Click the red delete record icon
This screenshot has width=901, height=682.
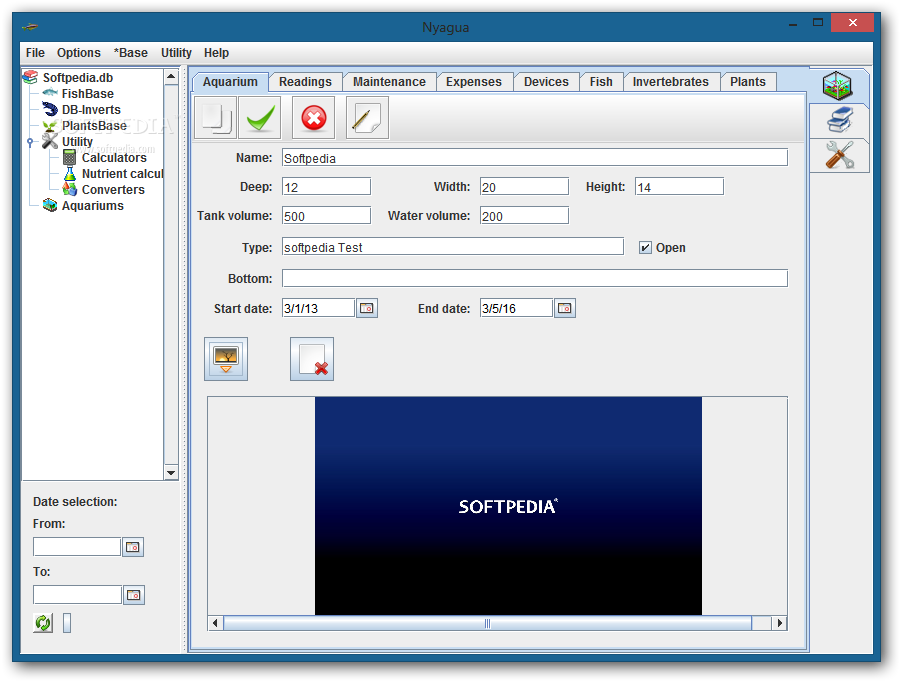314,118
